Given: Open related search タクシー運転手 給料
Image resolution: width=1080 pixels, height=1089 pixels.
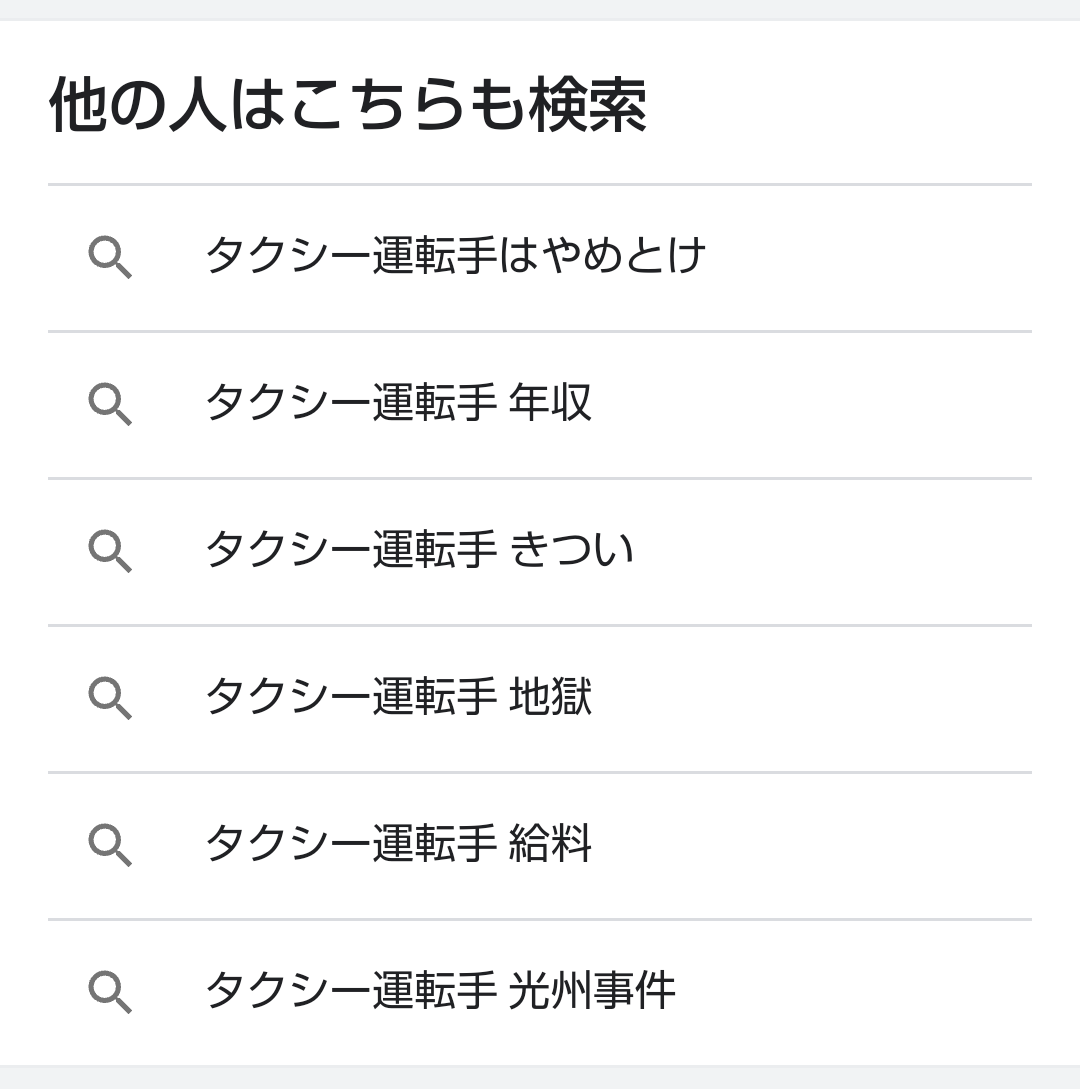Looking at the screenshot, I should point(540,845).
